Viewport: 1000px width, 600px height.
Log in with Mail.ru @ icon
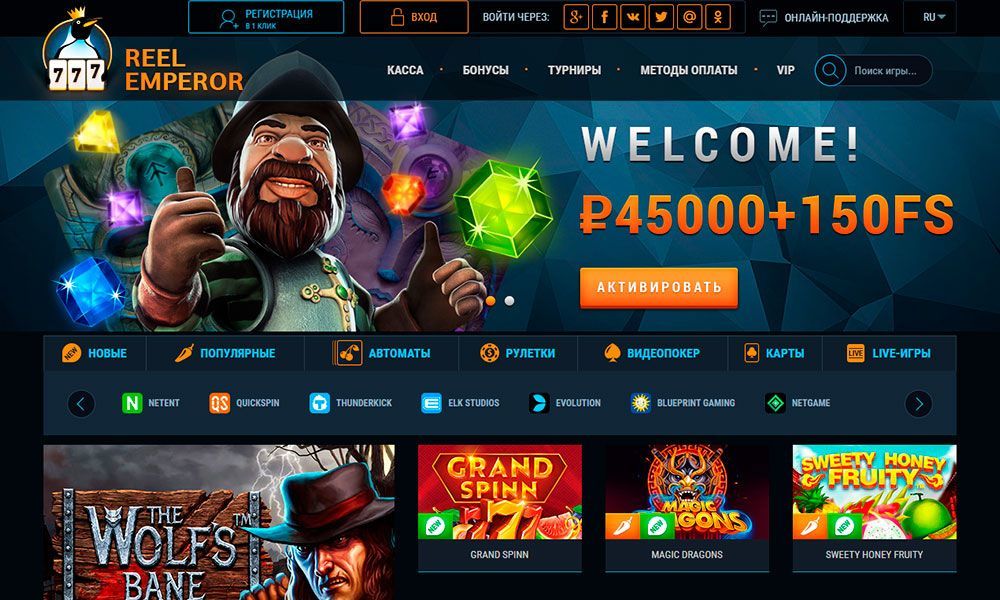689,17
